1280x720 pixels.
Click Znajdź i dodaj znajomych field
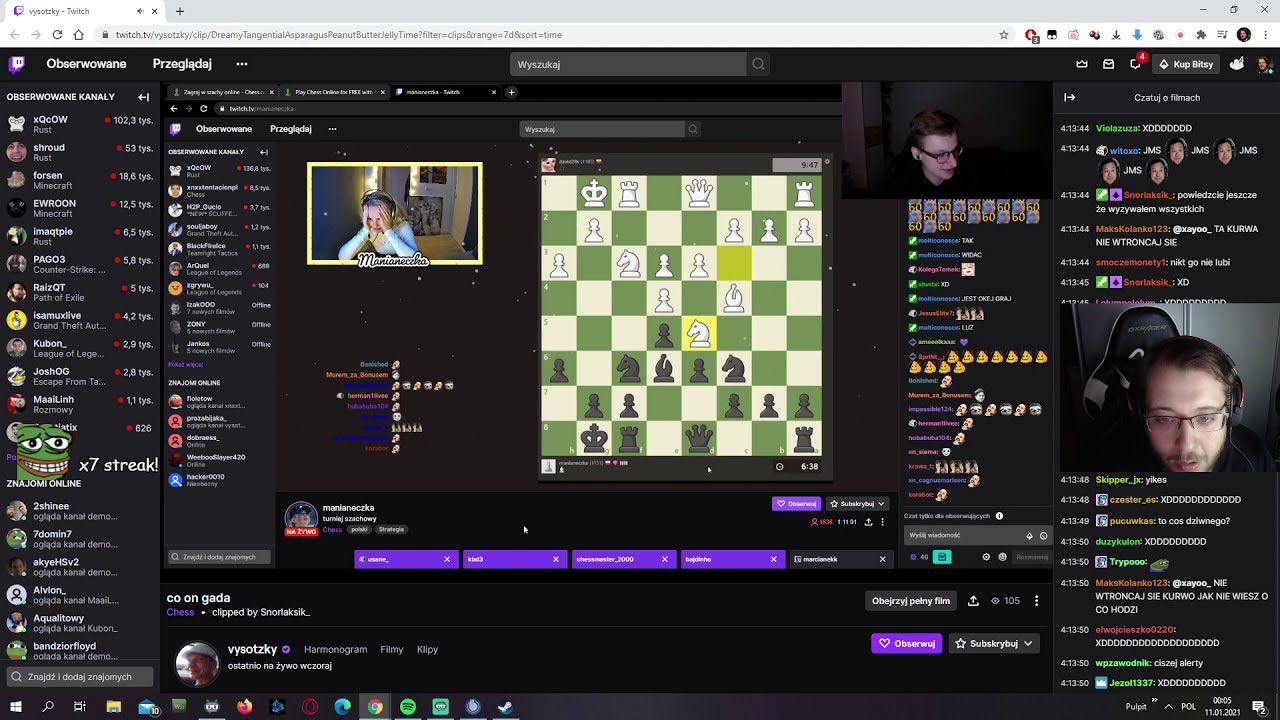pos(80,677)
